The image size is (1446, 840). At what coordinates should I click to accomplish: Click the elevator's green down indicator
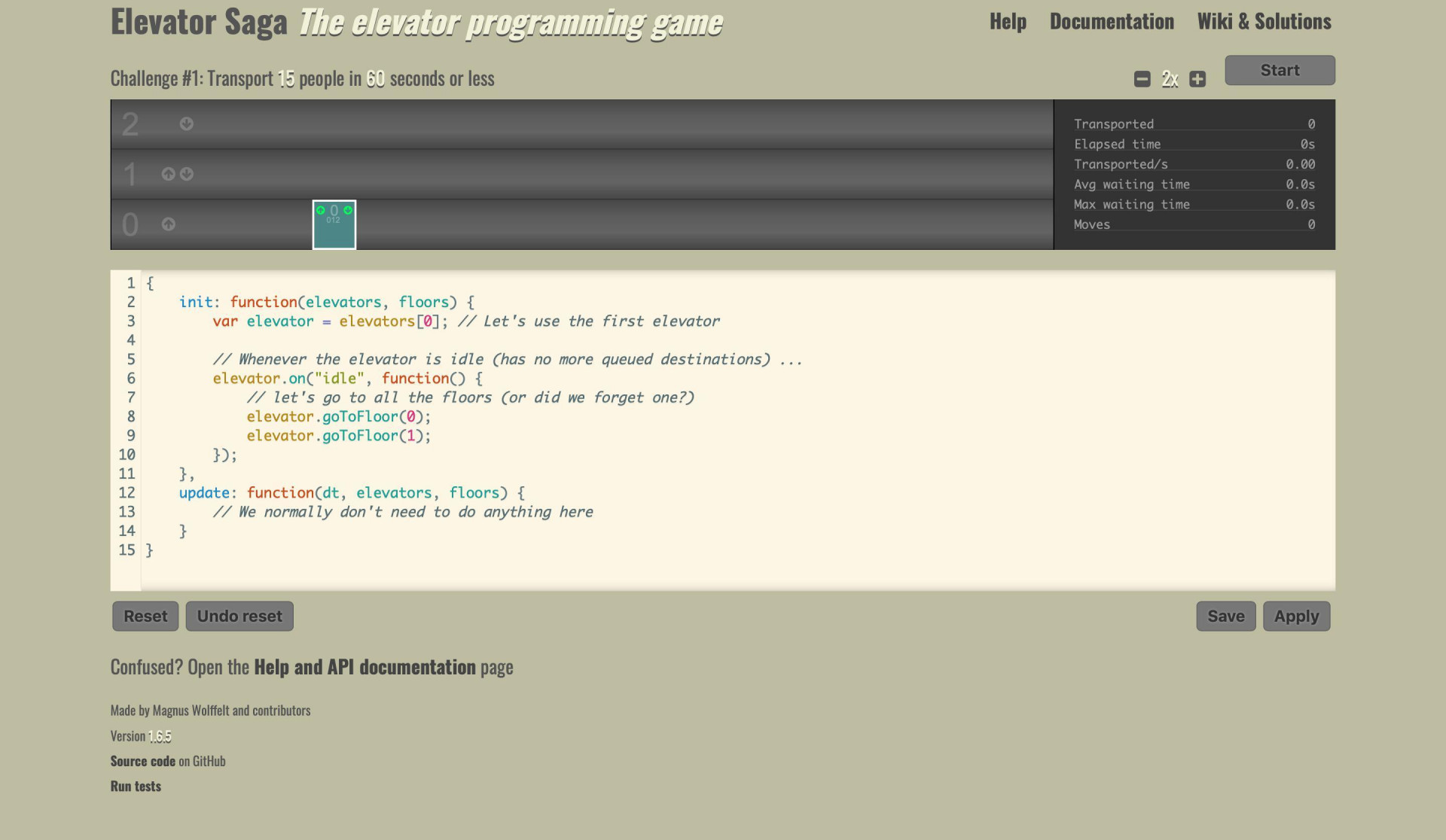click(348, 211)
